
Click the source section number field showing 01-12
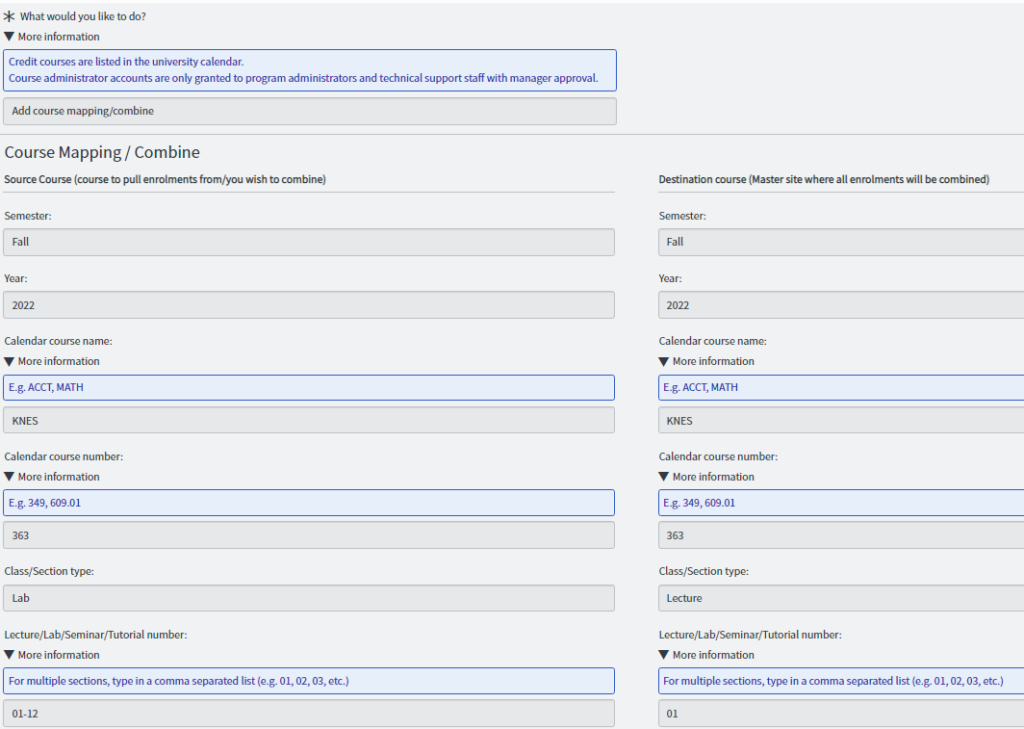click(309, 714)
